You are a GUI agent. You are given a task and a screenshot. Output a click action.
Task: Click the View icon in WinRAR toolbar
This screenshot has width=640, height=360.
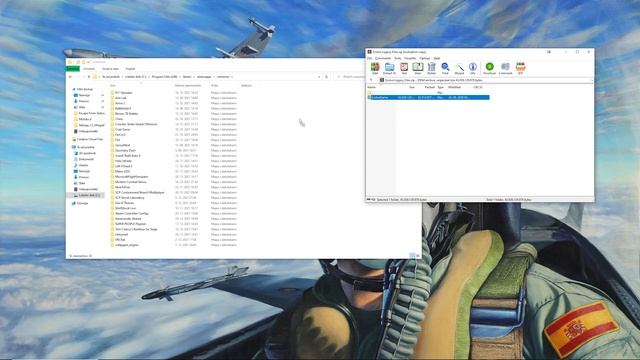pyautogui.click(x=418, y=68)
